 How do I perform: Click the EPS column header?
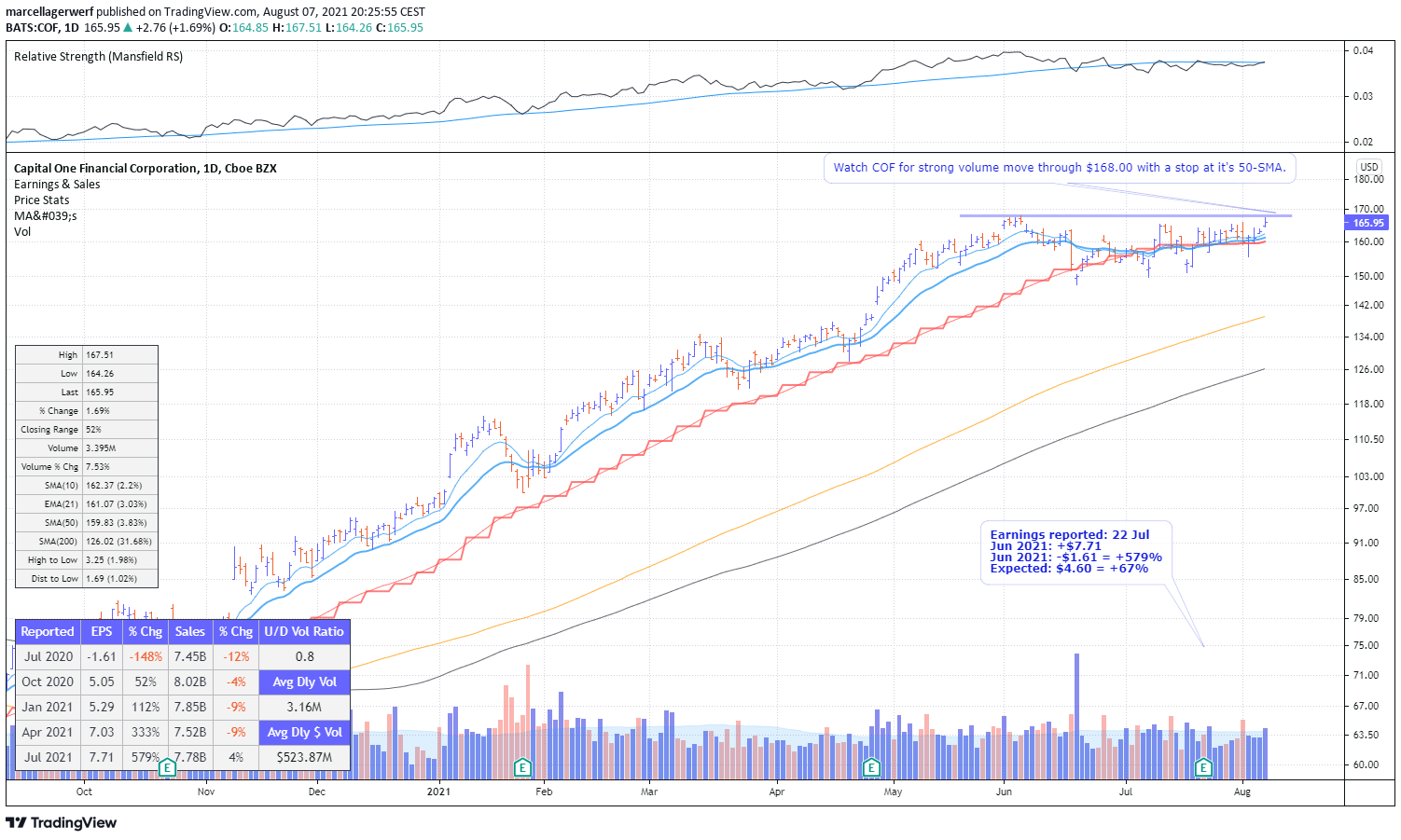(102, 632)
